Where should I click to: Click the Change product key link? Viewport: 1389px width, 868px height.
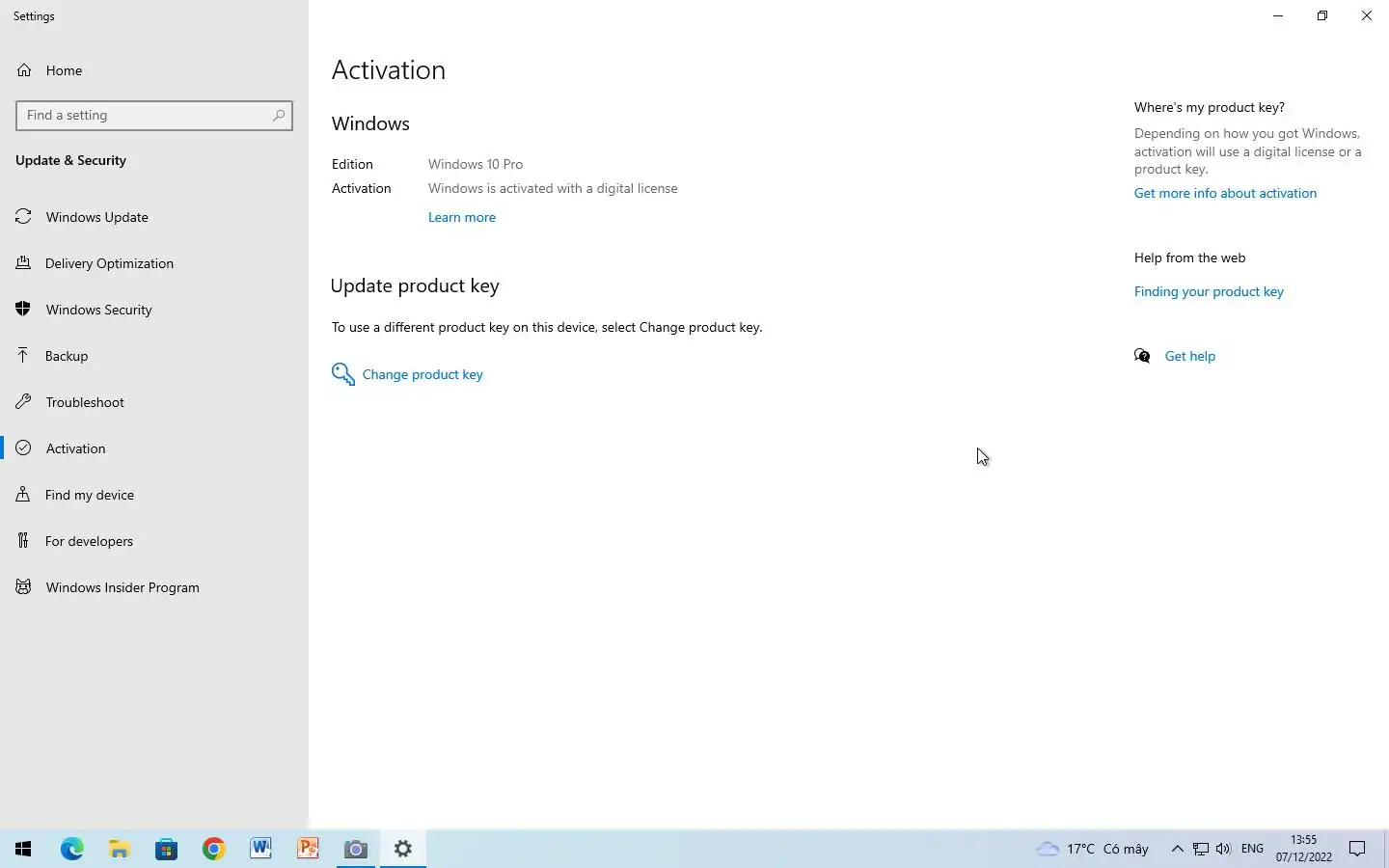tap(422, 374)
